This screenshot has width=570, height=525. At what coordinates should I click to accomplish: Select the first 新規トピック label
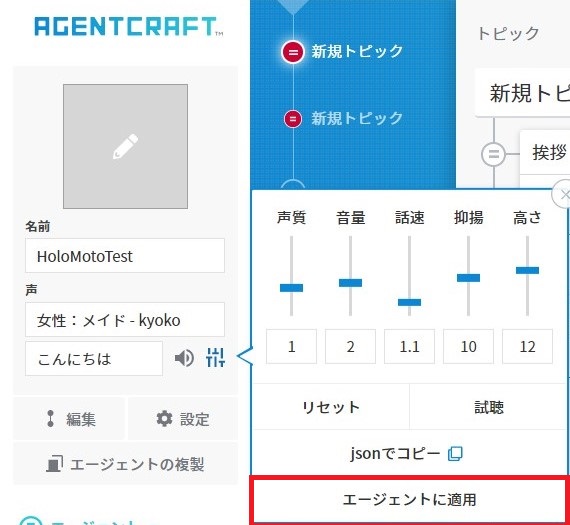point(357,51)
